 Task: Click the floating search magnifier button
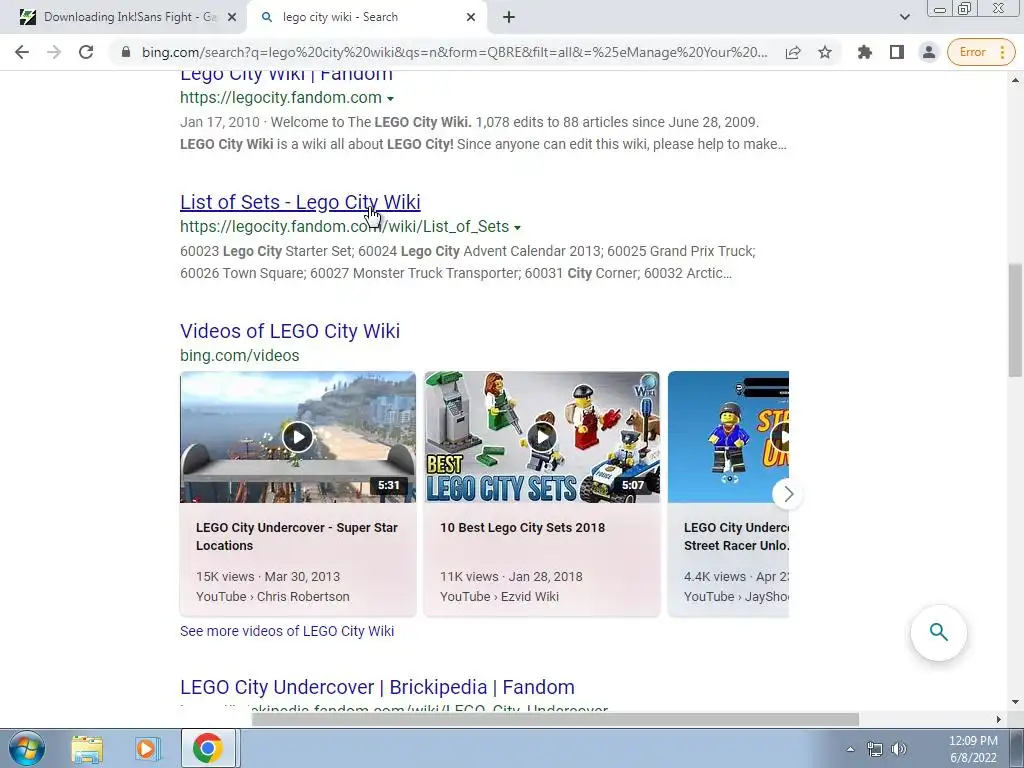(938, 633)
